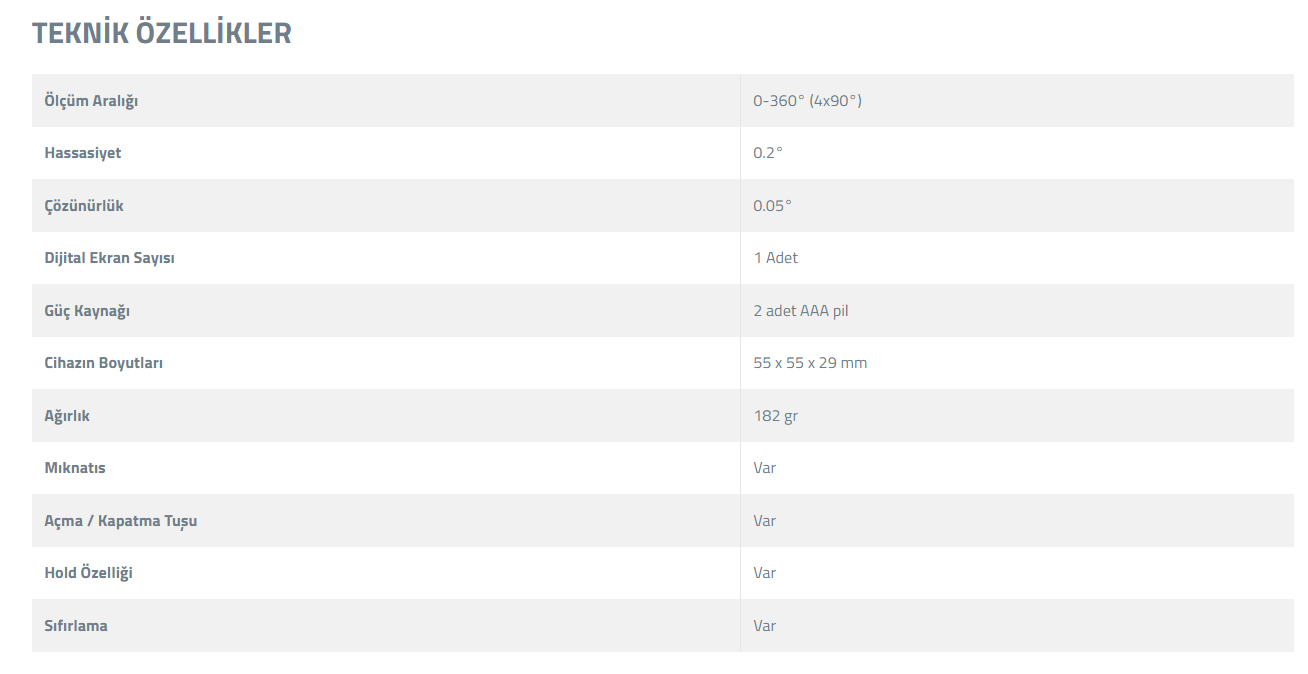Select the Hold Özelliği label

(x=89, y=573)
